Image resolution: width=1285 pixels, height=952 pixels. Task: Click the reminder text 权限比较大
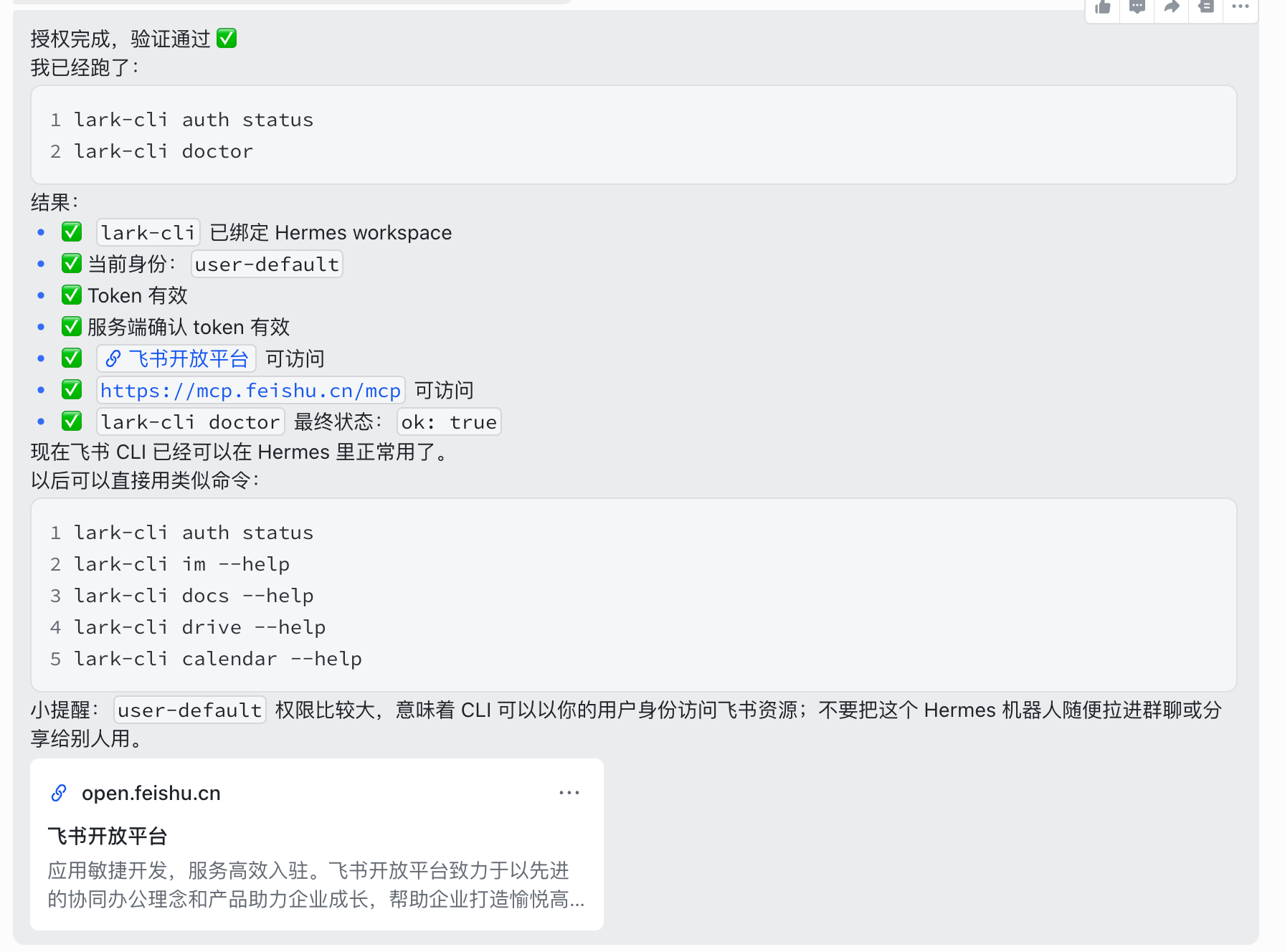pyautogui.click(x=325, y=710)
